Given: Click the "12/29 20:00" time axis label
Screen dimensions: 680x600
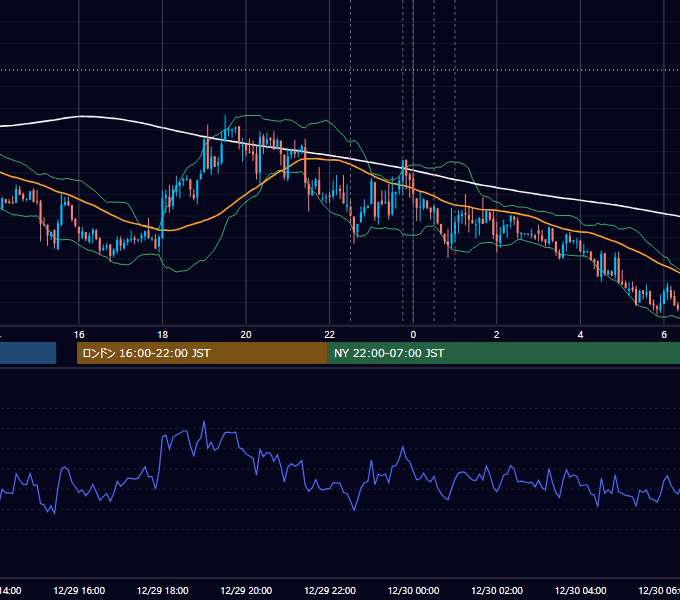Looking at the screenshot, I should pyautogui.click(x=246, y=590).
